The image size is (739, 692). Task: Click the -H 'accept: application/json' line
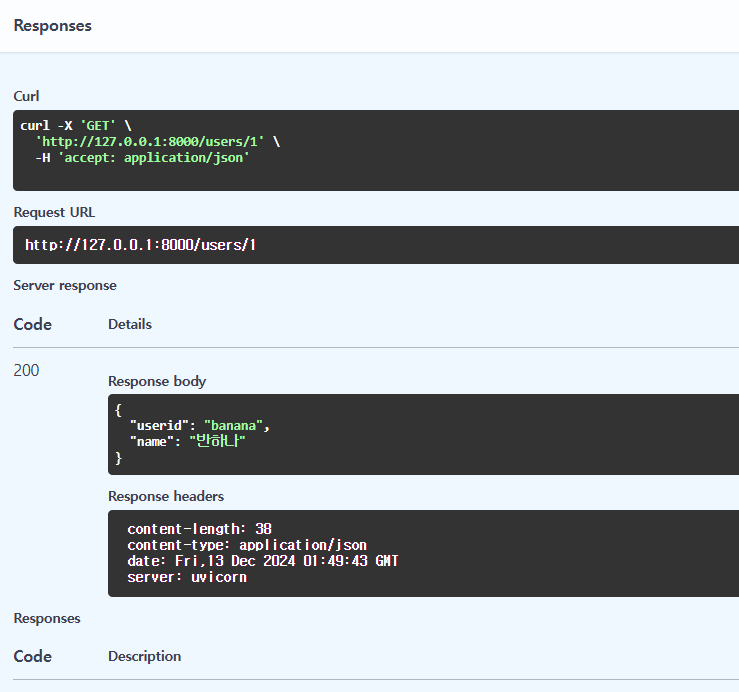coord(142,158)
